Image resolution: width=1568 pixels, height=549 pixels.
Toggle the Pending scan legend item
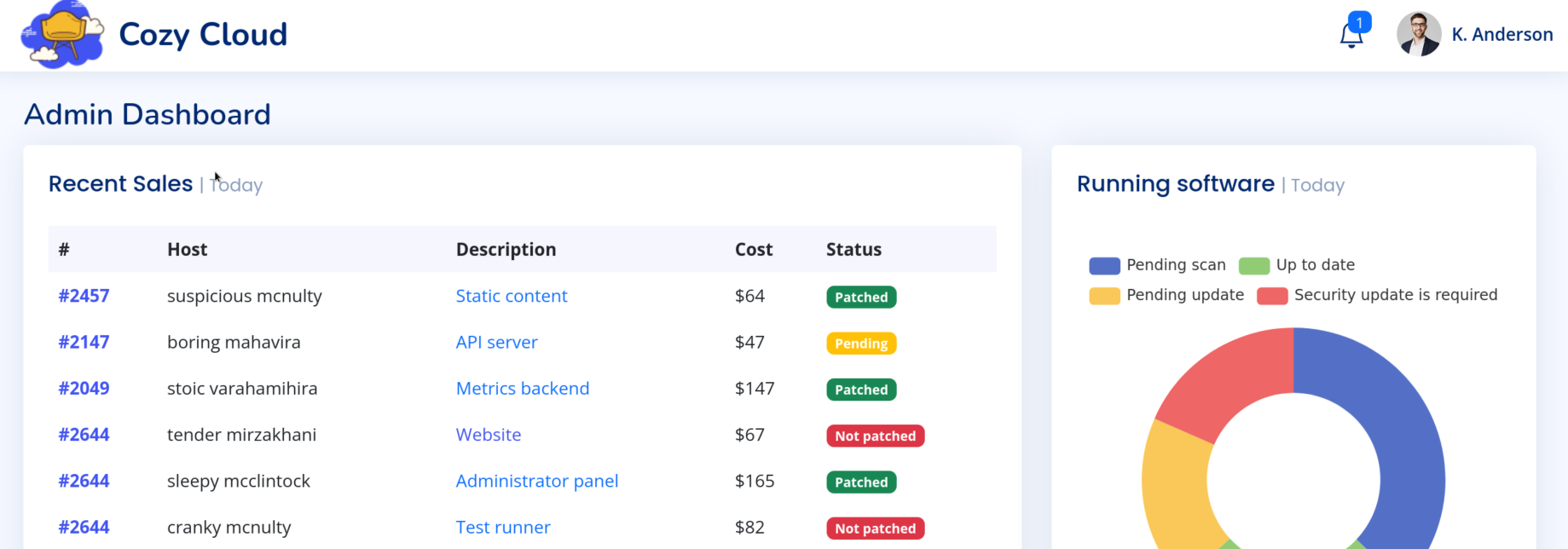(1157, 265)
